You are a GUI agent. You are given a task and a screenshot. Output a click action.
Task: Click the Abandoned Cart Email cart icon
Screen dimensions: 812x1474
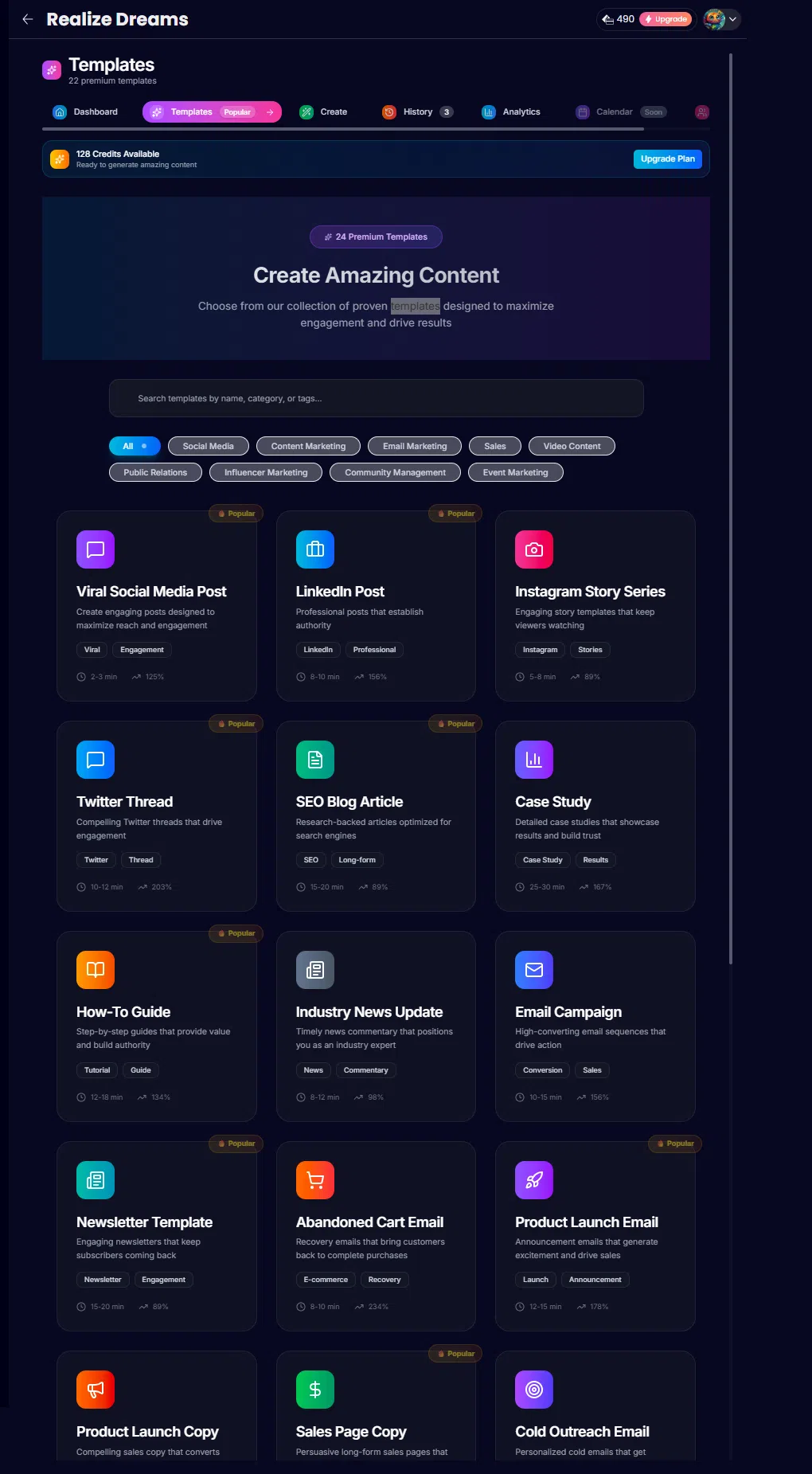315,1180
